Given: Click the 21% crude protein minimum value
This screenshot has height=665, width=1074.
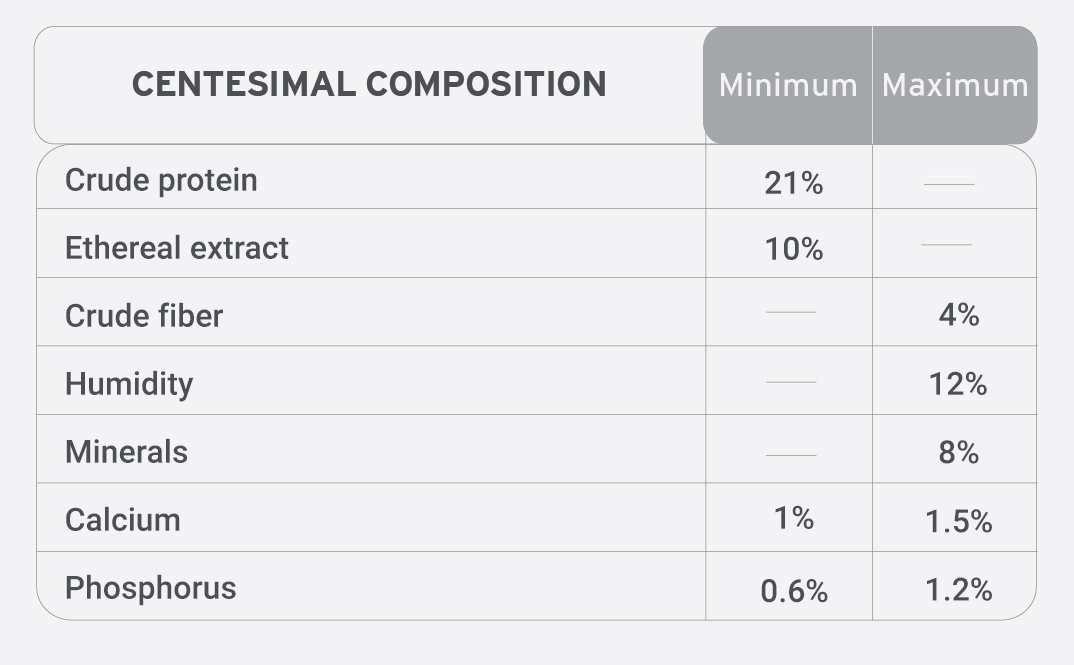Looking at the screenshot, I should 793,183.
